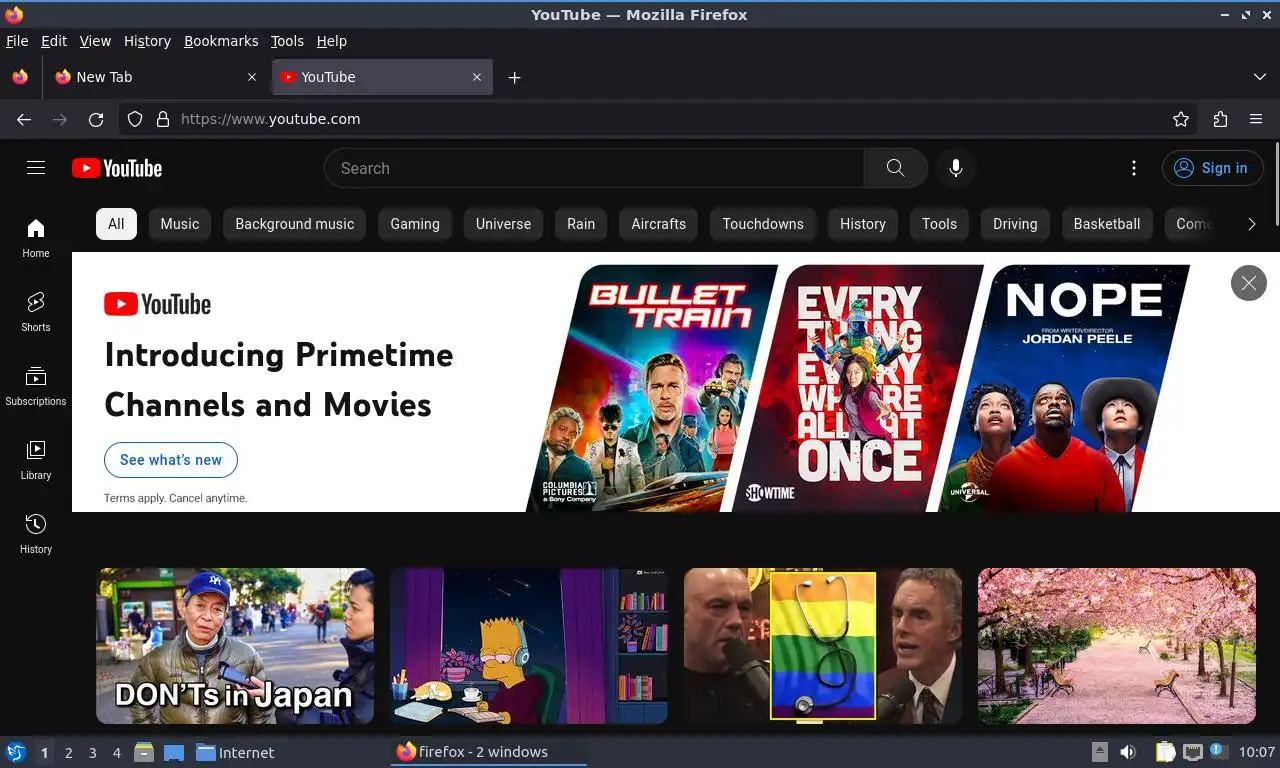Open the Edit menu

coord(54,41)
